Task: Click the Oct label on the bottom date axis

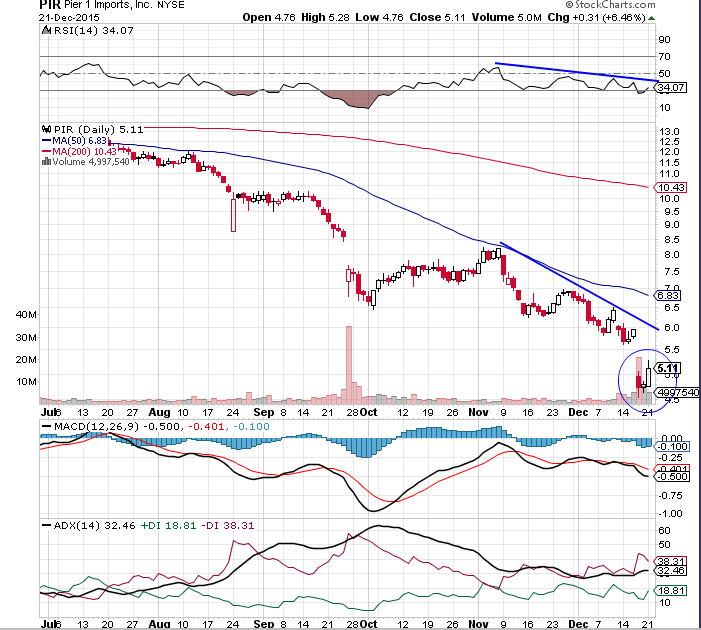Action: click(369, 624)
